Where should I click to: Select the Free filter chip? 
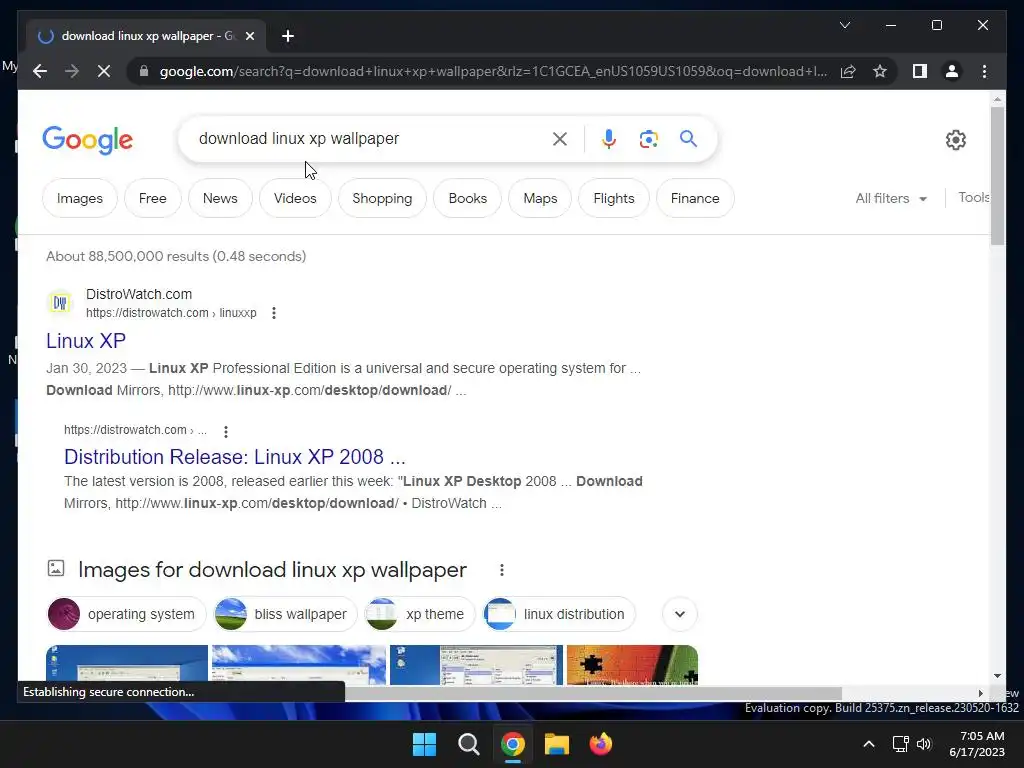tap(153, 198)
